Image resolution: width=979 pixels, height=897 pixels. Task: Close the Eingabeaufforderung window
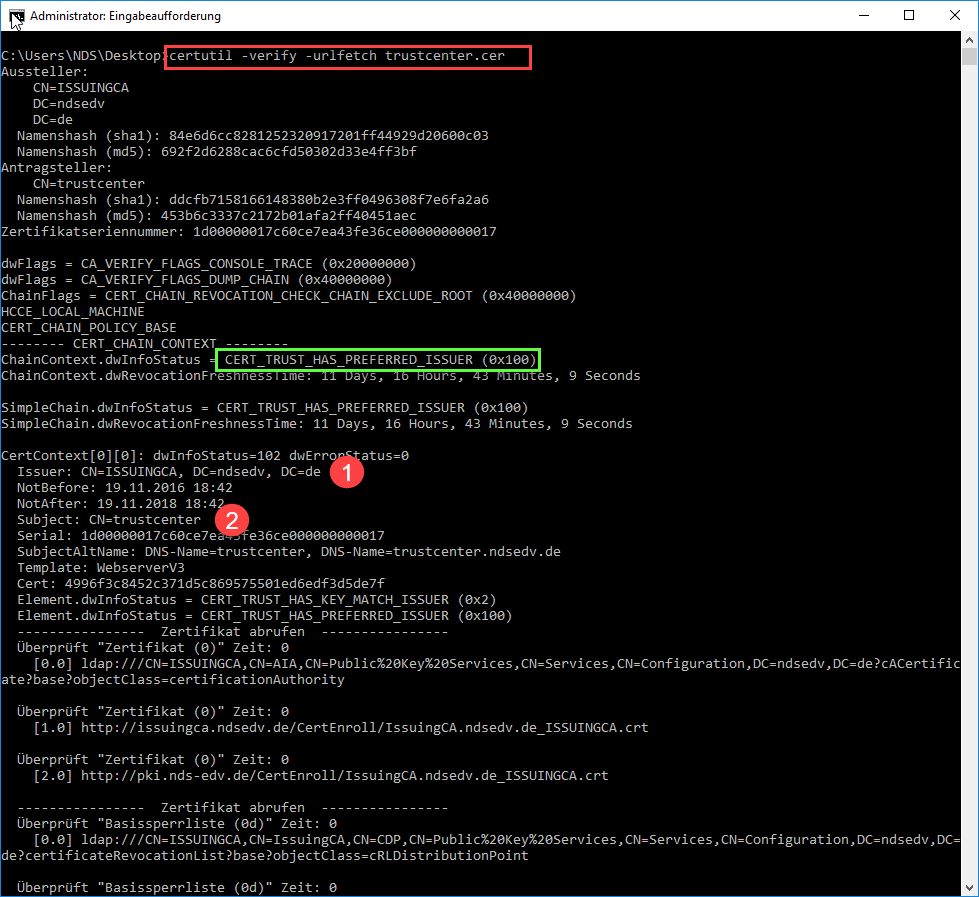click(x=954, y=16)
